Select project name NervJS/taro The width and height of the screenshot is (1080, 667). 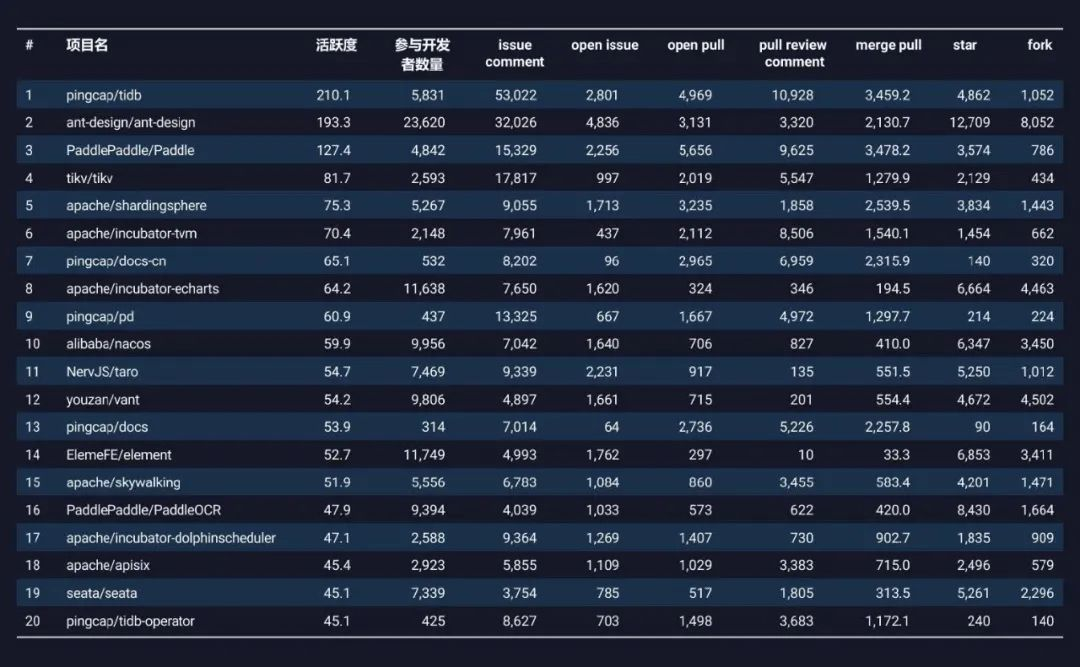click(102, 371)
